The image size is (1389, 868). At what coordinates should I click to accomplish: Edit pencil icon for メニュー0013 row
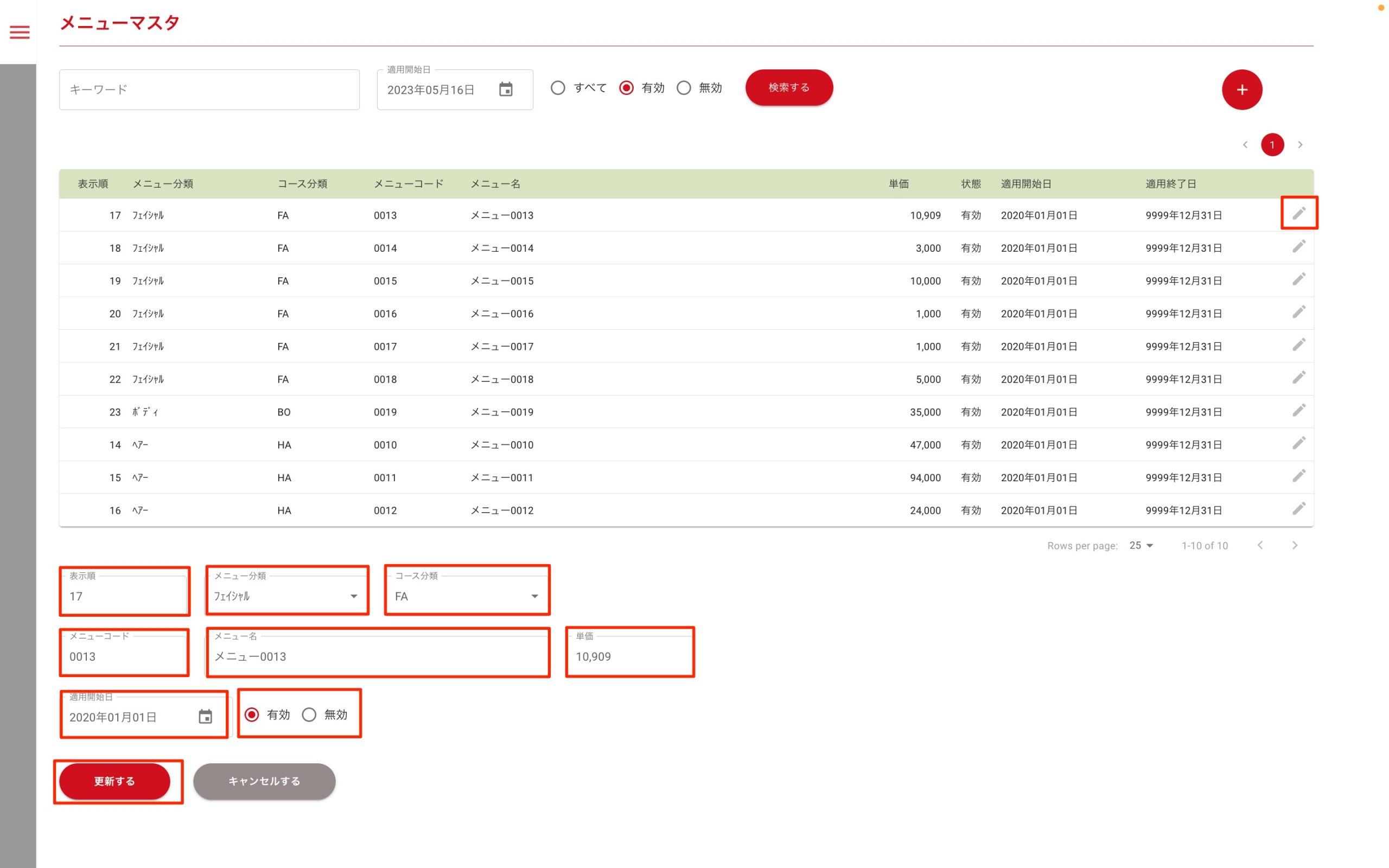[x=1298, y=214]
